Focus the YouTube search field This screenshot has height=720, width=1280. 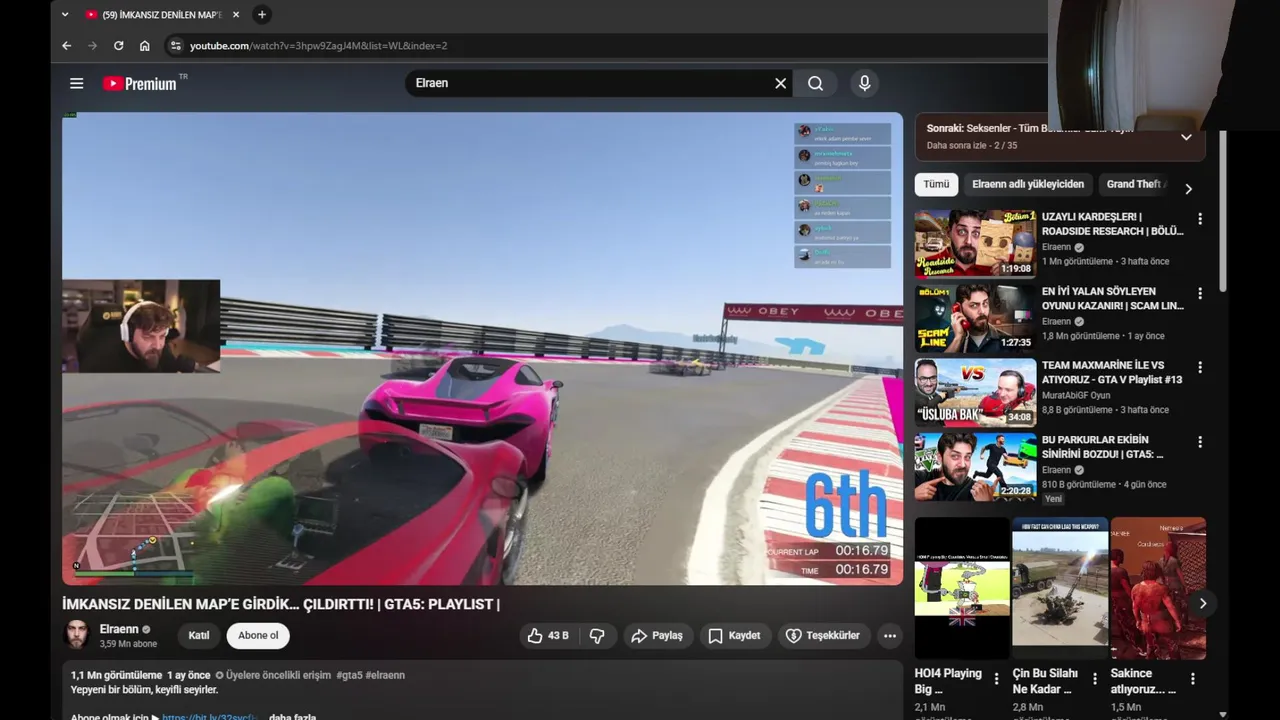590,83
